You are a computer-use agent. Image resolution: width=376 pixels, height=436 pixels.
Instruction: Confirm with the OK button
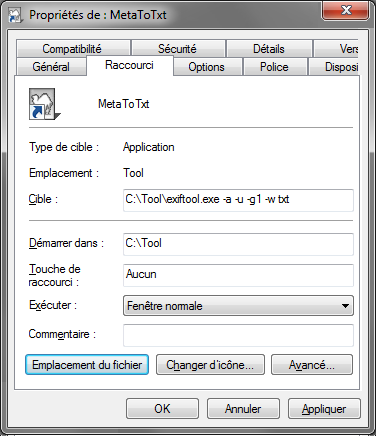(162, 408)
